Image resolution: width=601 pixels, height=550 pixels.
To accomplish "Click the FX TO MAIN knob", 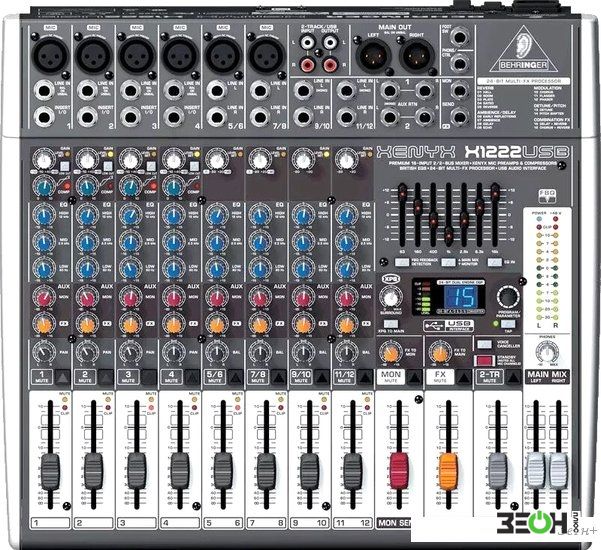I will coord(440,352).
